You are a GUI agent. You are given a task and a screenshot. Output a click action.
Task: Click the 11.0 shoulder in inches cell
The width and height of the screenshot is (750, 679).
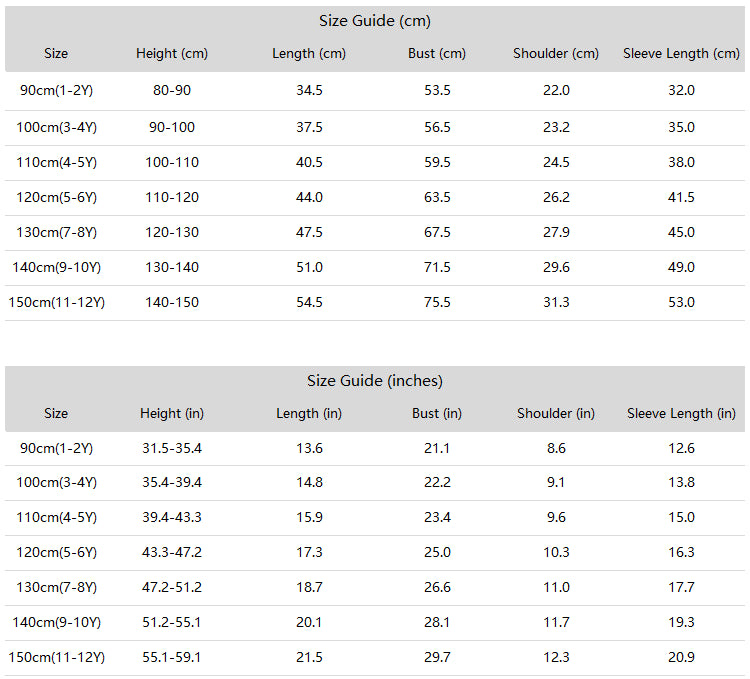click(556, 587)
